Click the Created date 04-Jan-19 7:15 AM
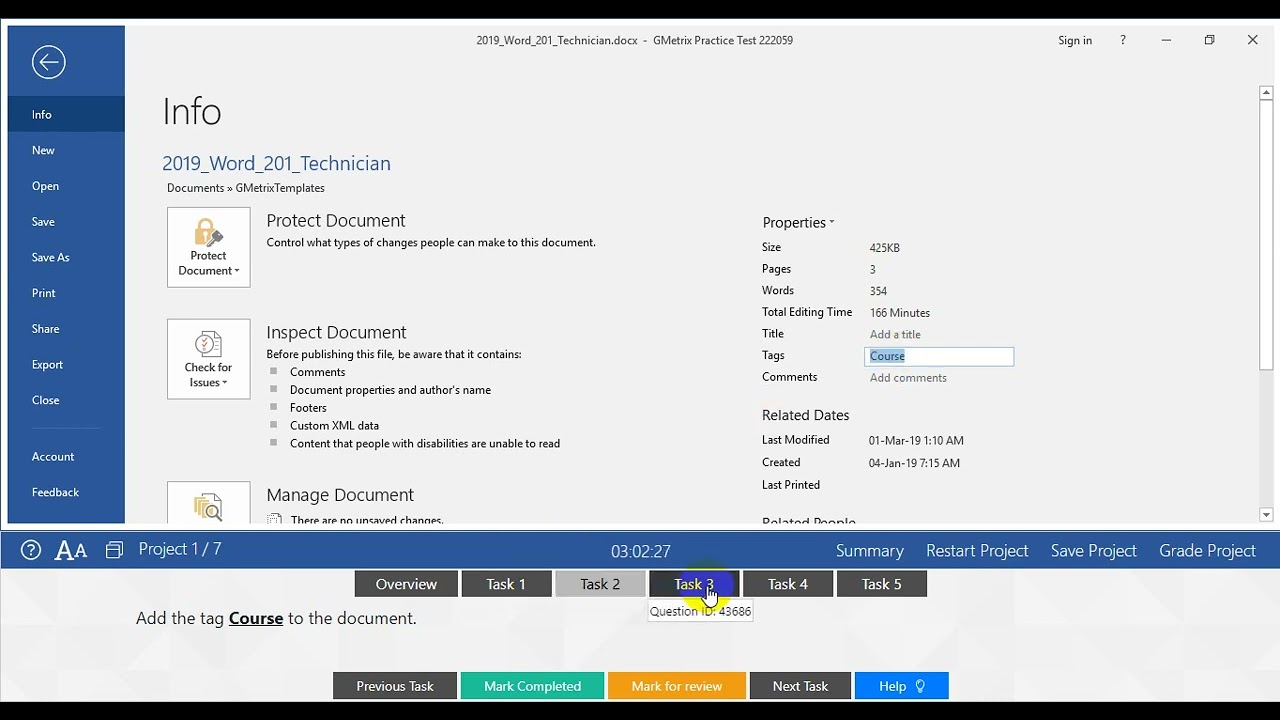Screen dimensions: 1280x720 (914, 463)
